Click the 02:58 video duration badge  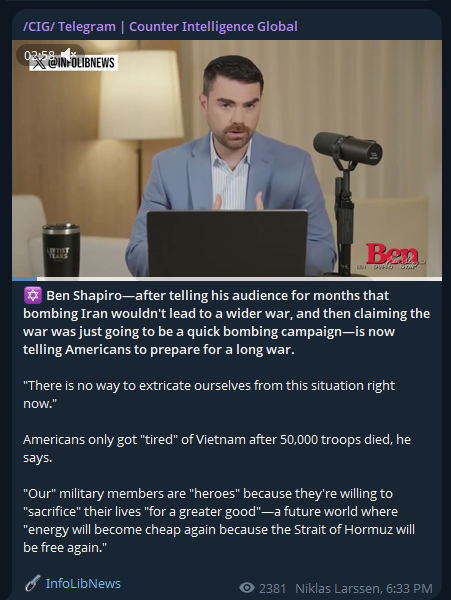(39, 55)
